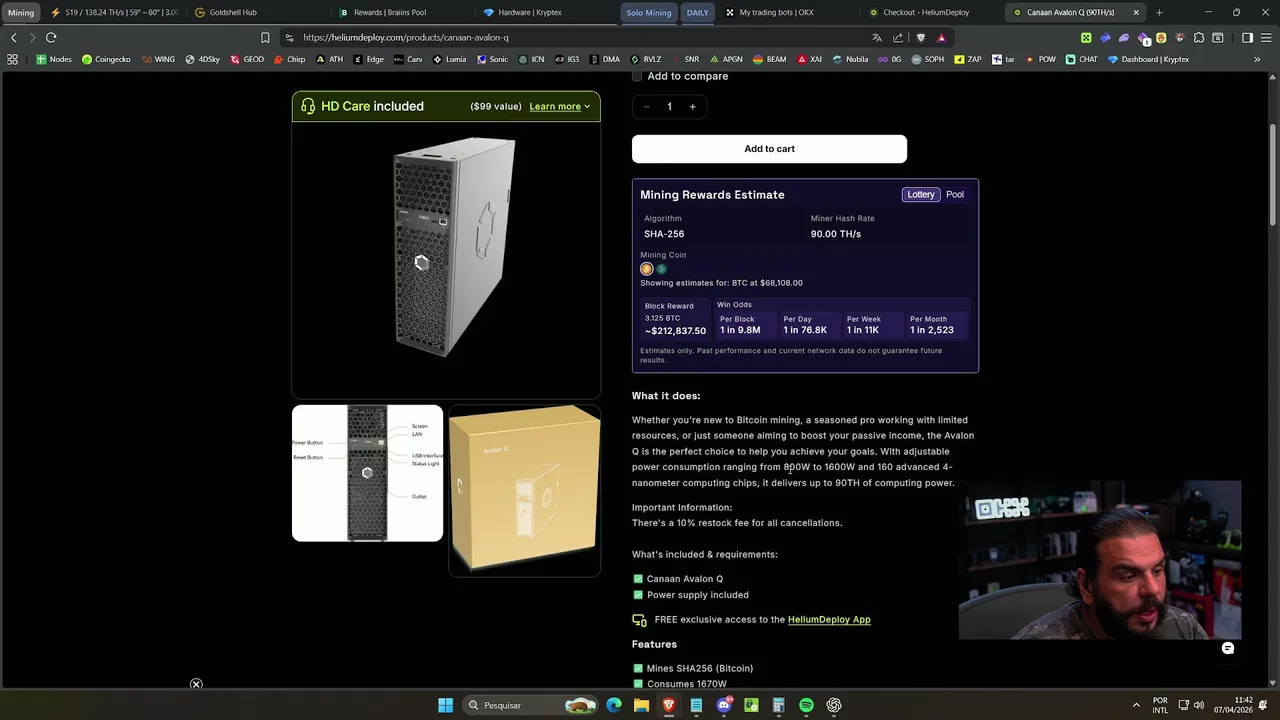
Task: Click the share icon in address bar
Action: pos(898,37)
